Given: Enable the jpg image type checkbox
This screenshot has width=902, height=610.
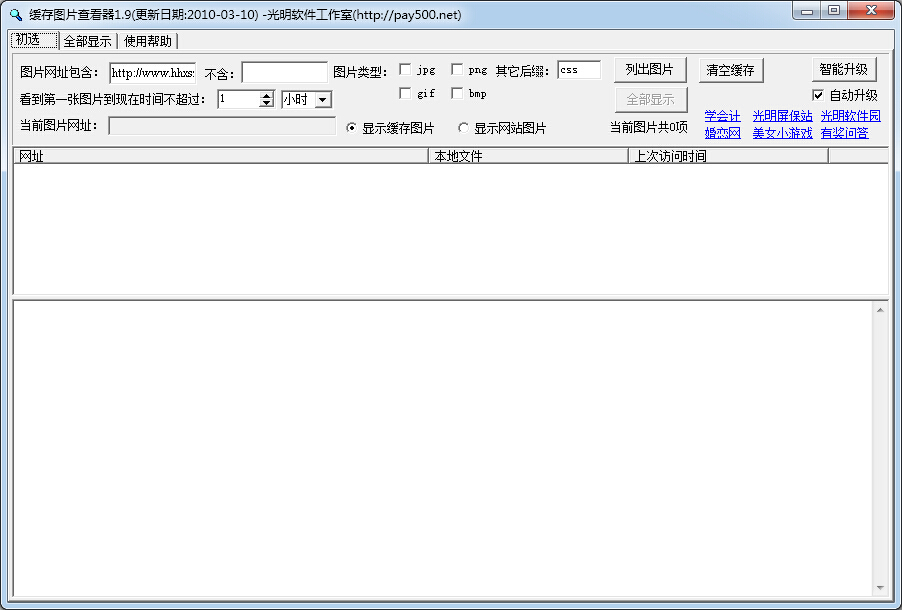Looking at the screenshot, I should coord(405,70).
